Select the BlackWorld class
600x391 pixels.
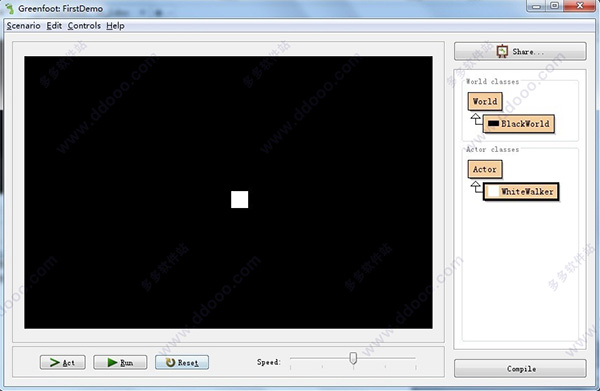click(518, 124)
